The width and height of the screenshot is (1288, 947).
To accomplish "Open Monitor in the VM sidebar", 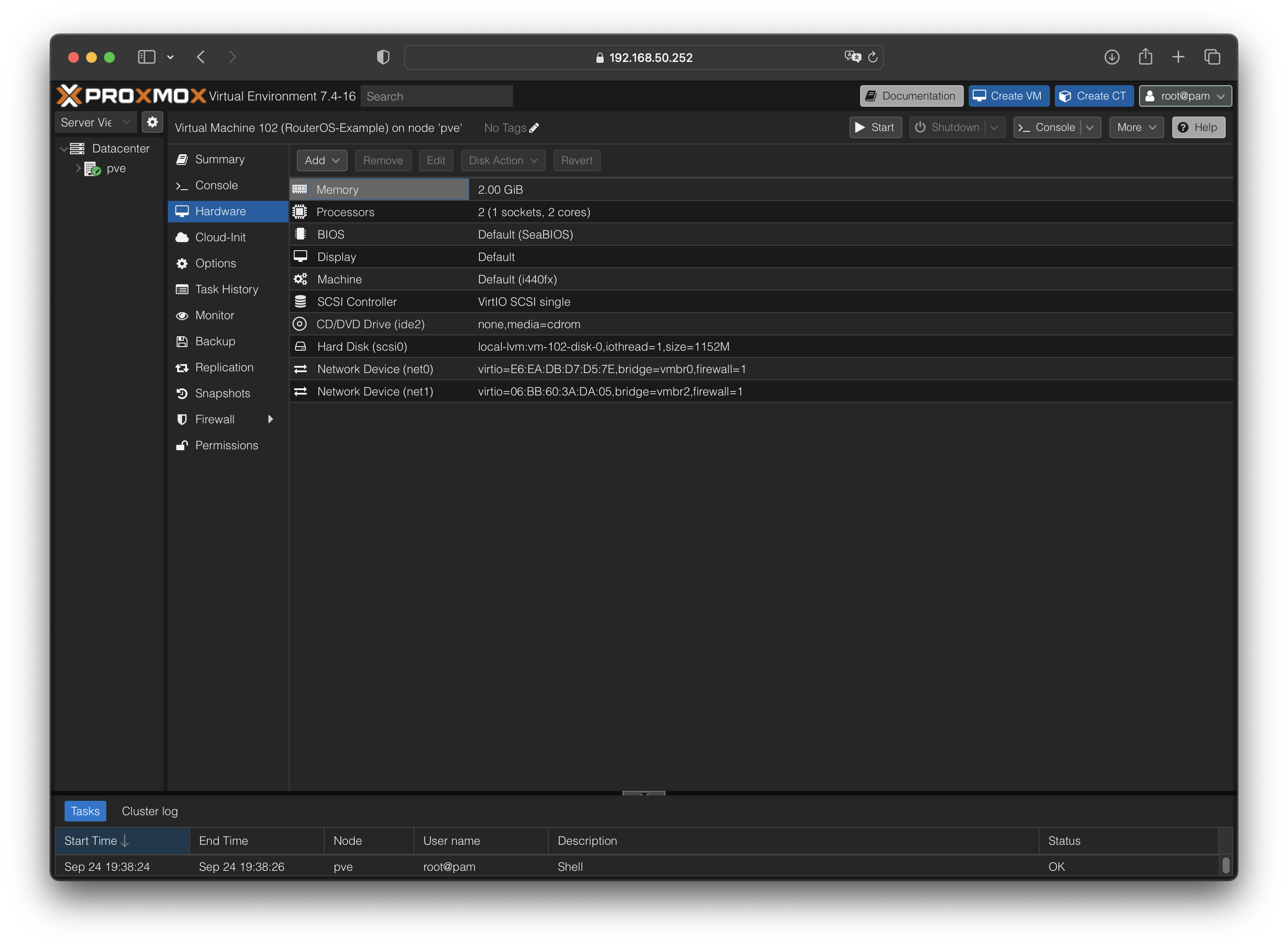I will (214, 315).
